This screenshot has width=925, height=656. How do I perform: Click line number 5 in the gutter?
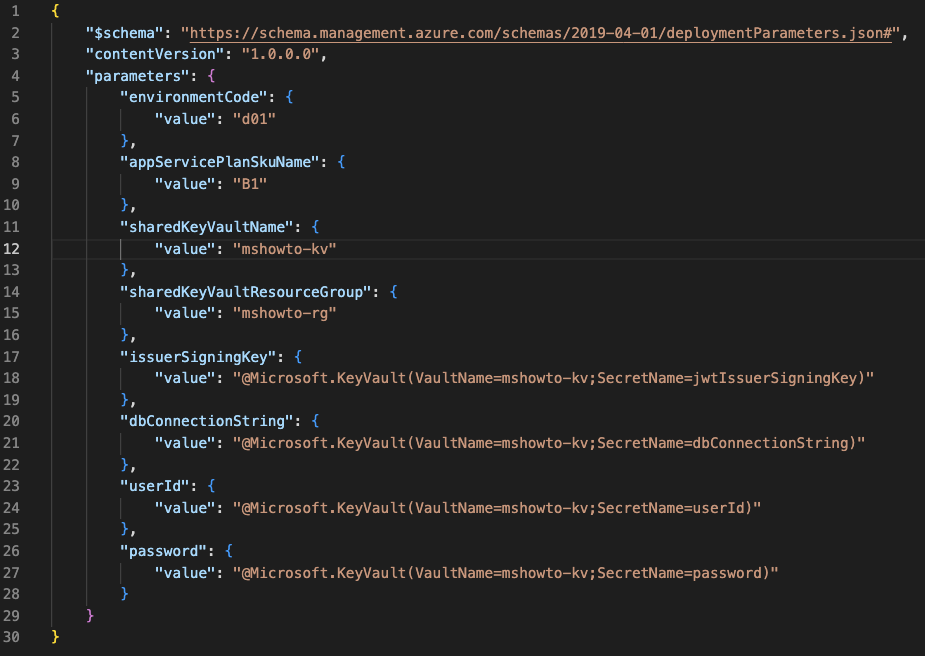coord(15,97)
